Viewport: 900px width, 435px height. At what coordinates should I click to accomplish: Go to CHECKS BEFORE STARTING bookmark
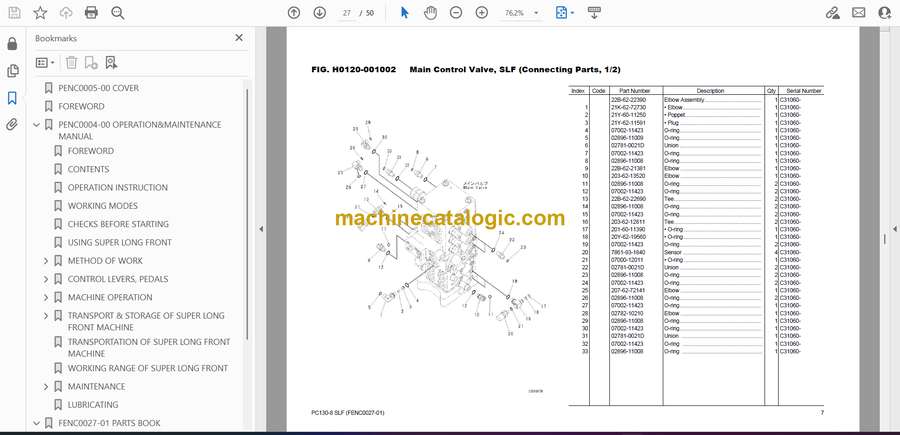click(118, 224)
